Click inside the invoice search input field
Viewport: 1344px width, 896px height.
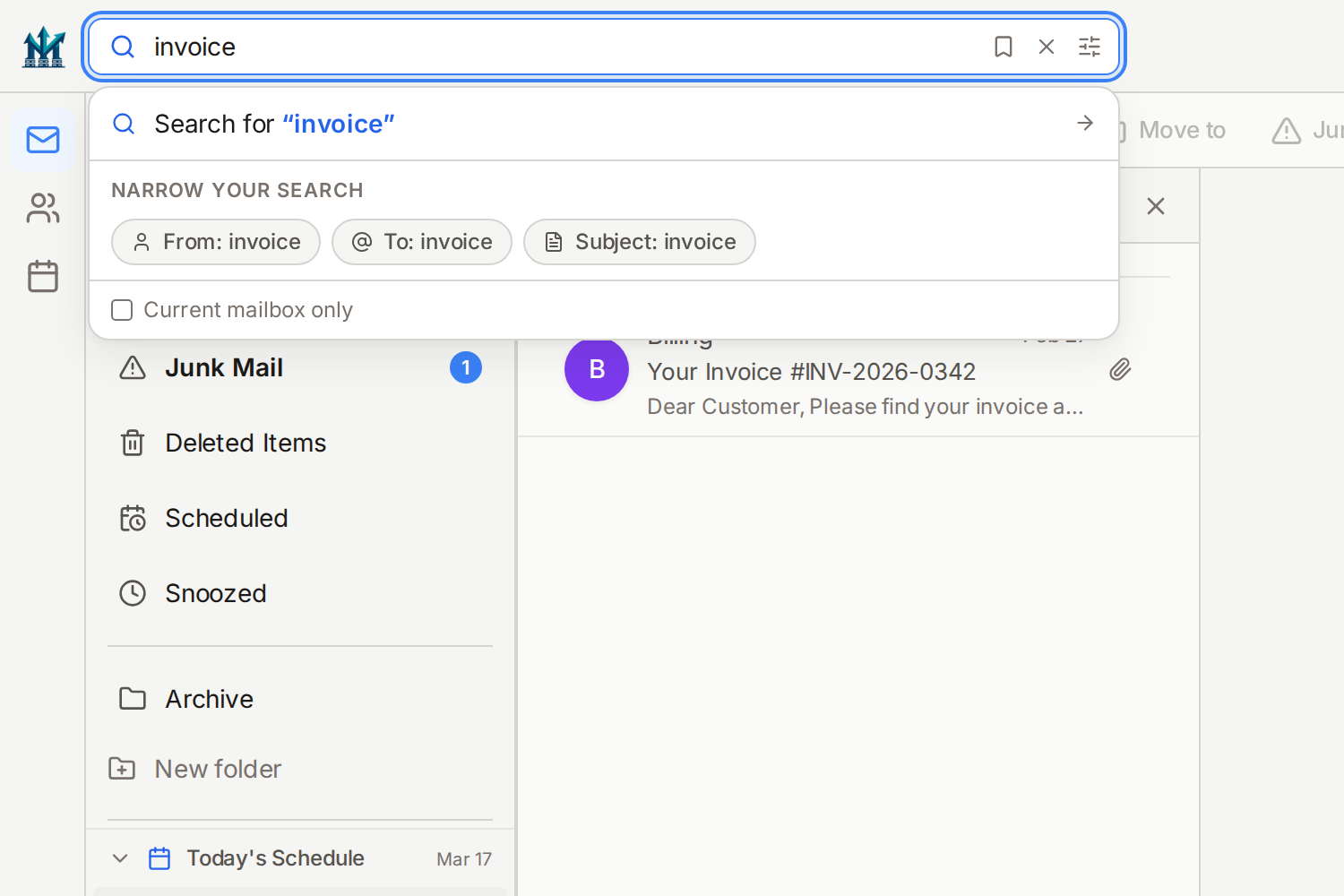(564, 47)
